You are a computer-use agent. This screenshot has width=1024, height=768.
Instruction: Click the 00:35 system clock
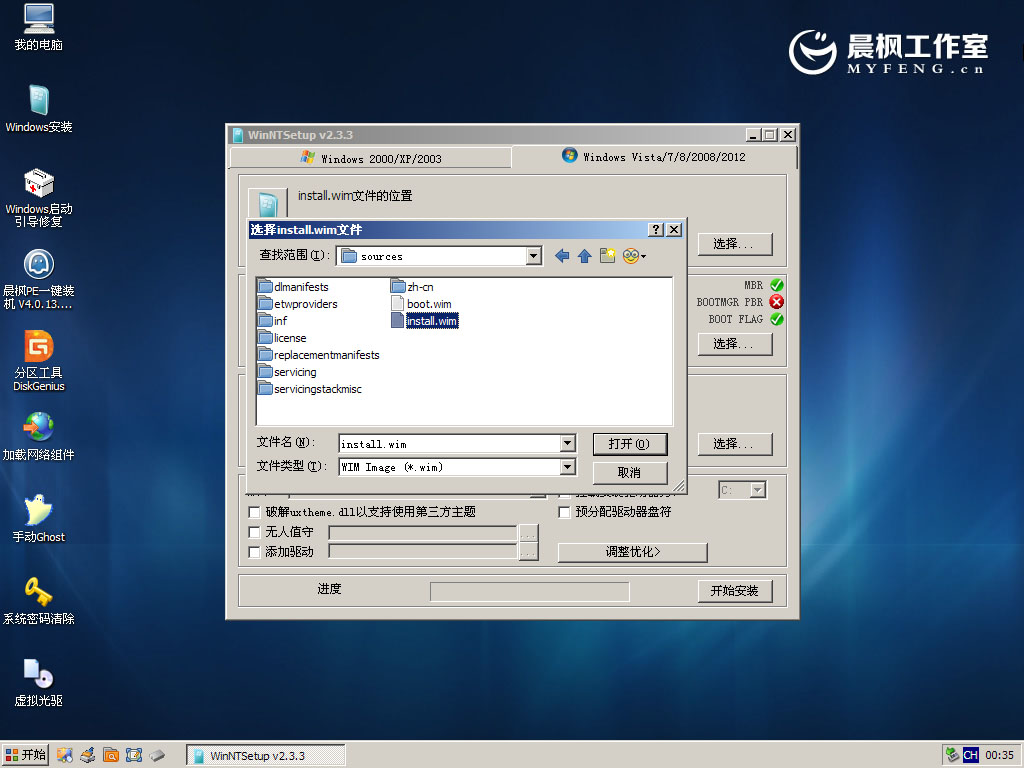[x=999, y=755]
